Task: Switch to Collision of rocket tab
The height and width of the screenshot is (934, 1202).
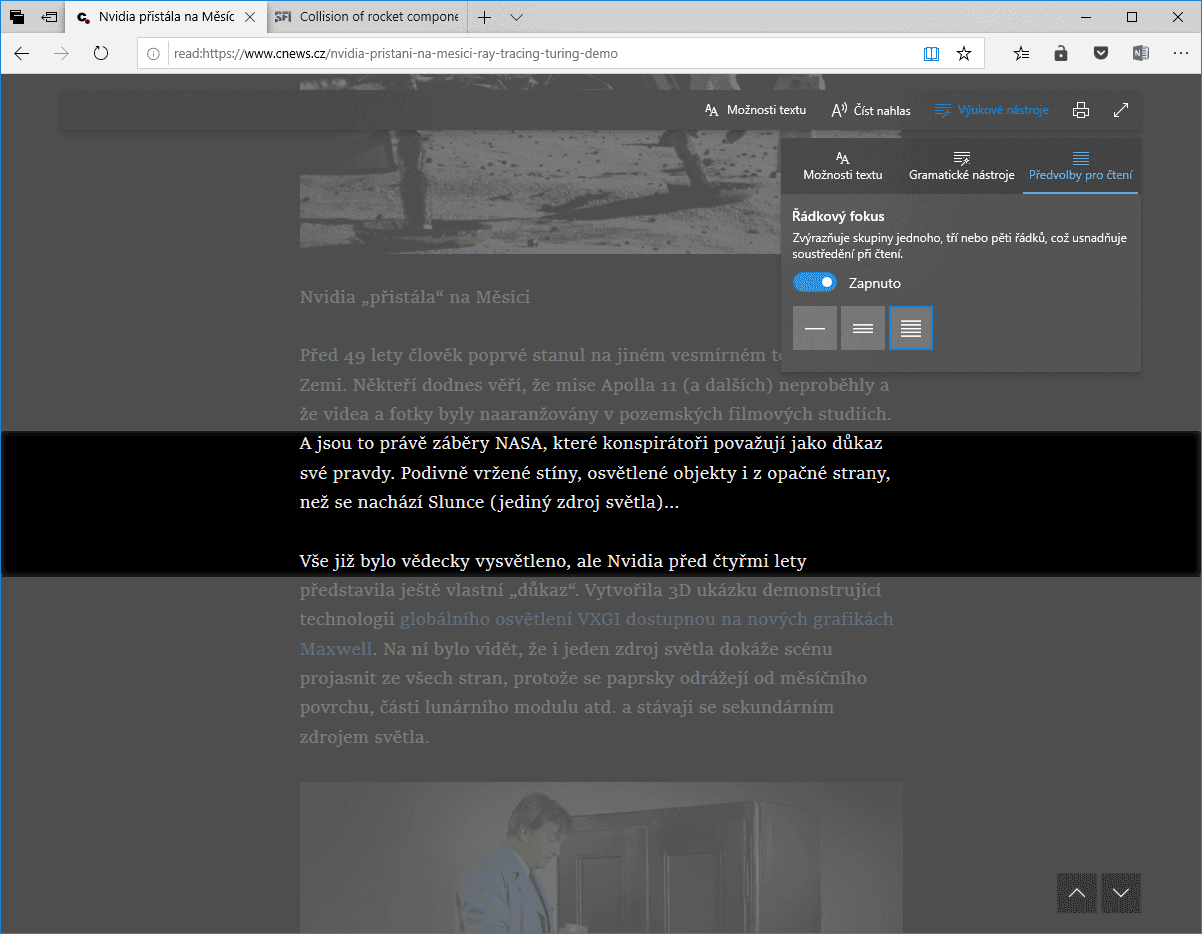Action: [367, 17]
